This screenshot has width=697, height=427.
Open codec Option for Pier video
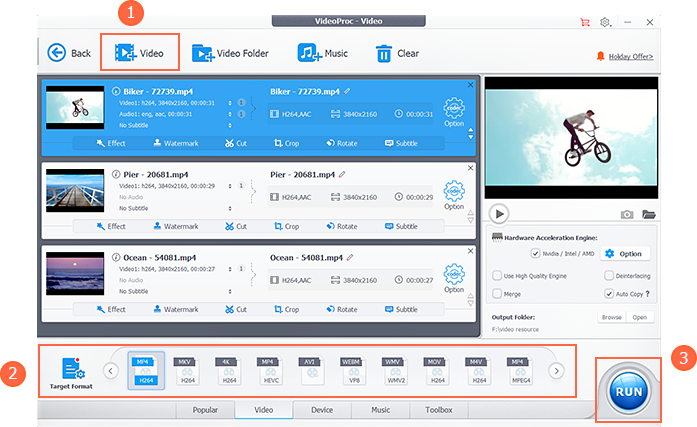pos(454,195)
